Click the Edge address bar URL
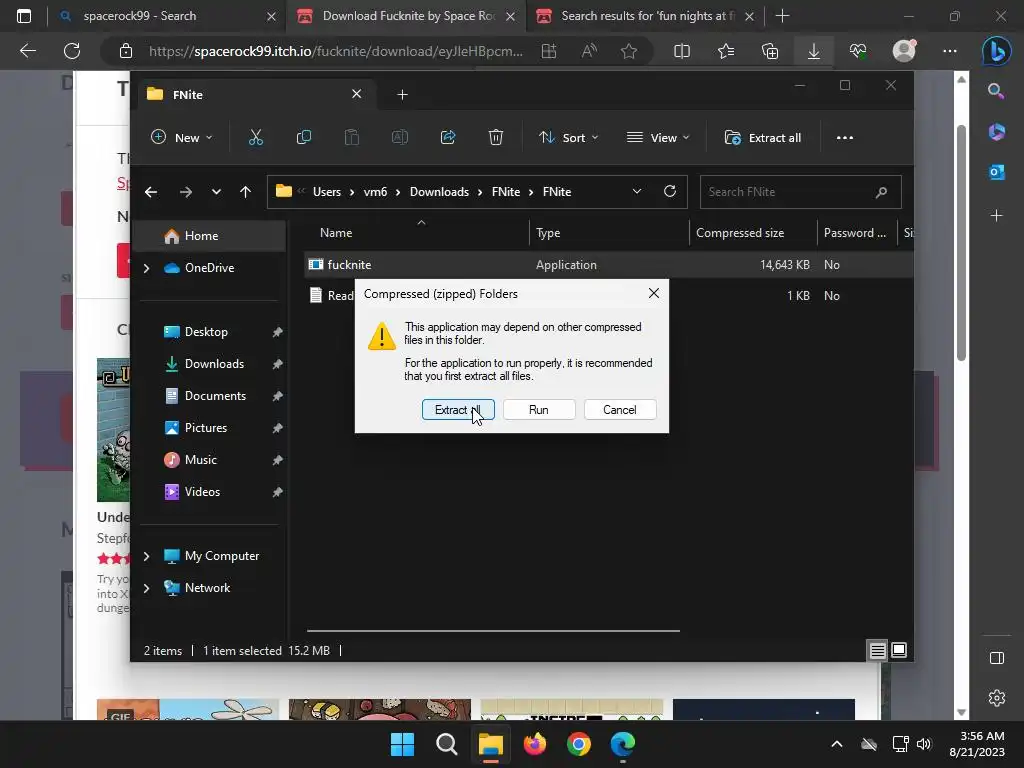The height and width of the screenshot is (768, 1024). click(336, 51)
